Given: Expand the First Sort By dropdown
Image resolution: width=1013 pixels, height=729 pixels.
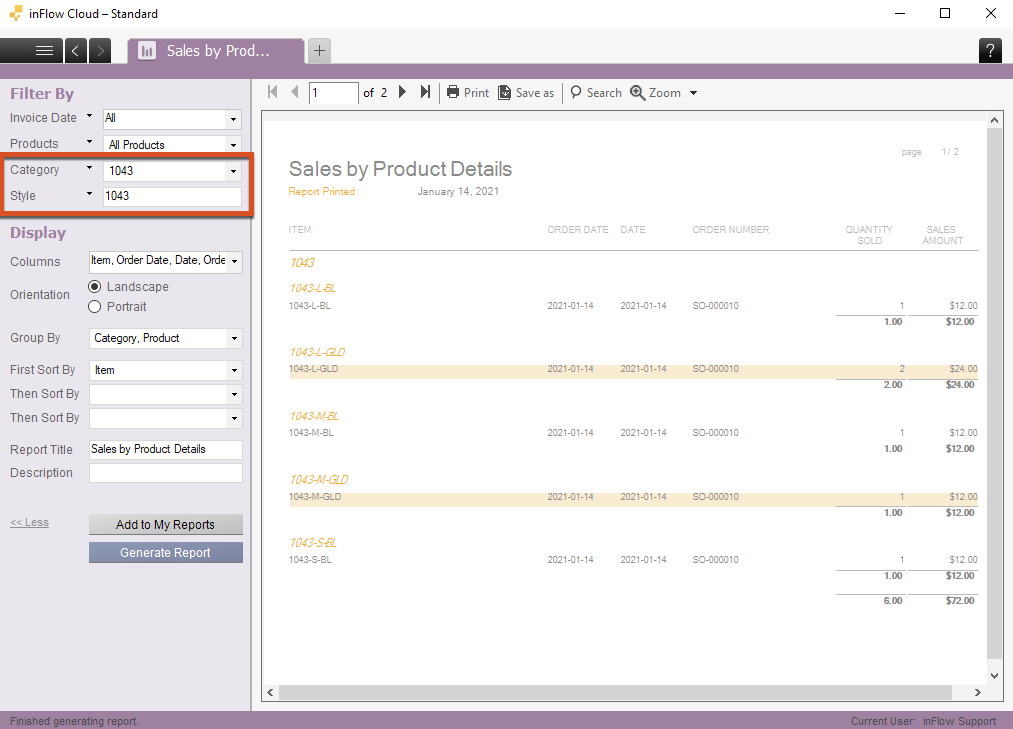Looking at the screenshot, I should (x=233, y=371).
